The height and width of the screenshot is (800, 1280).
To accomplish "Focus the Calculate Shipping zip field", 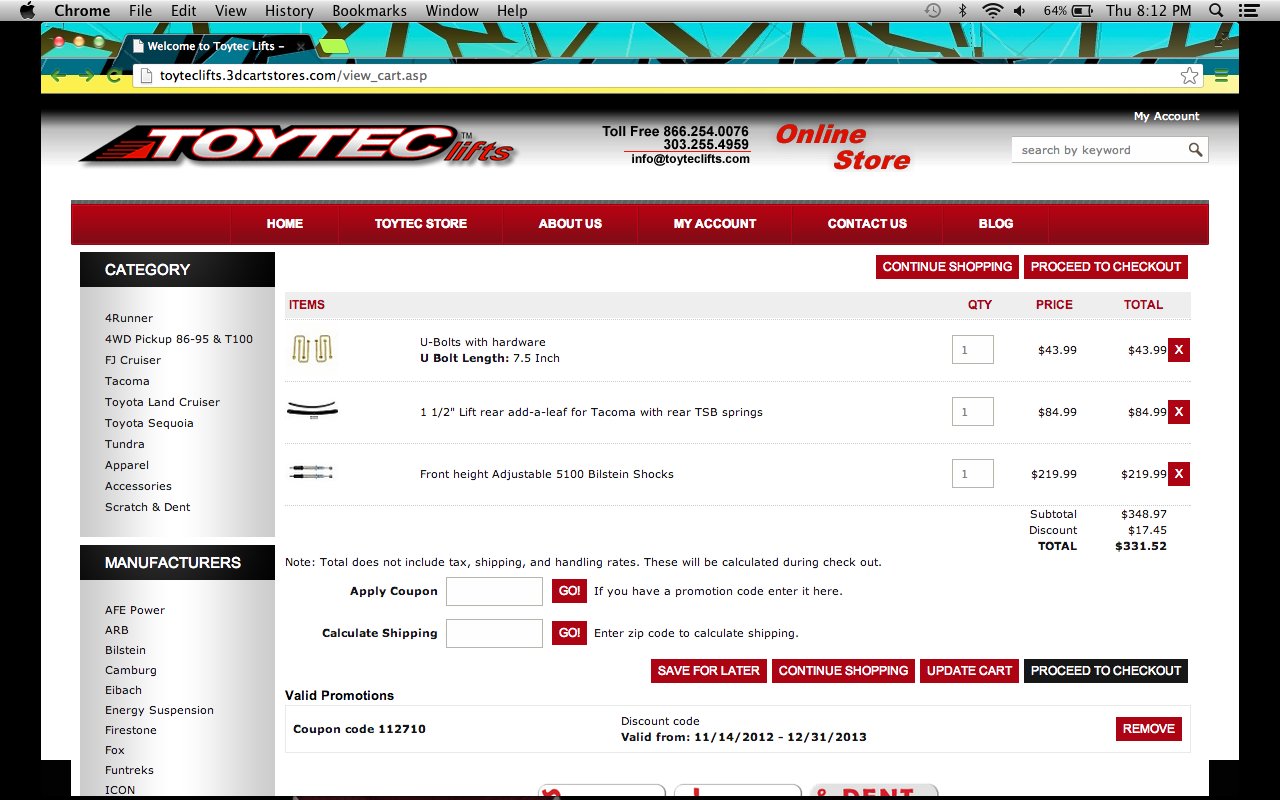I will (494, 633).
